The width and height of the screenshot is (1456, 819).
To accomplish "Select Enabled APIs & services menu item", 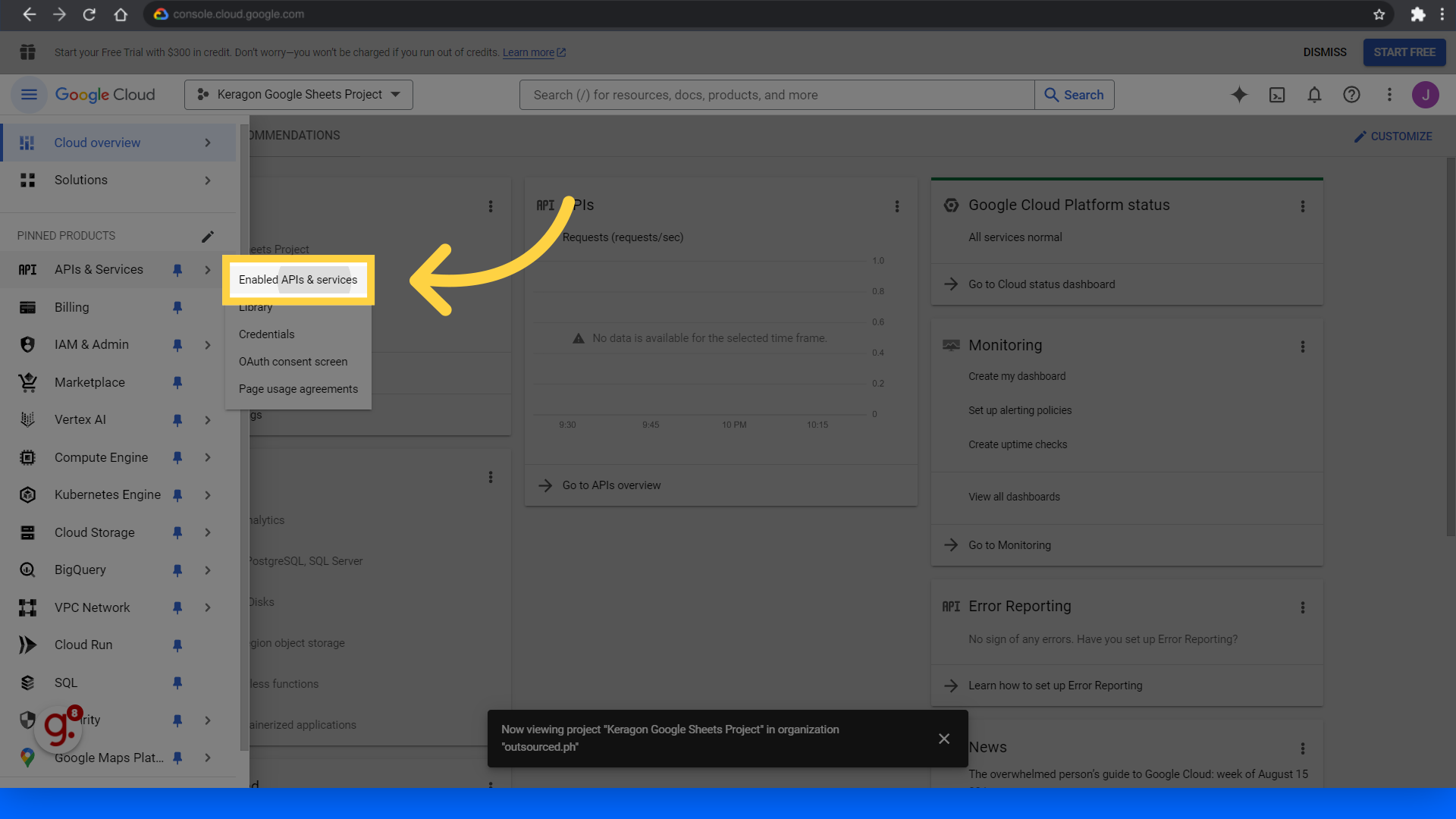I will [x=298, y=280].
